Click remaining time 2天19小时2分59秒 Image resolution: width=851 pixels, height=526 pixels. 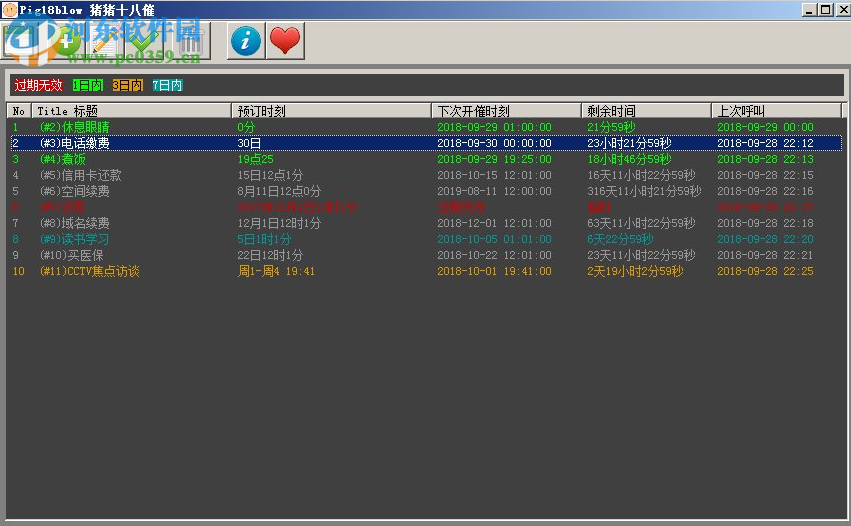[635, 271]
